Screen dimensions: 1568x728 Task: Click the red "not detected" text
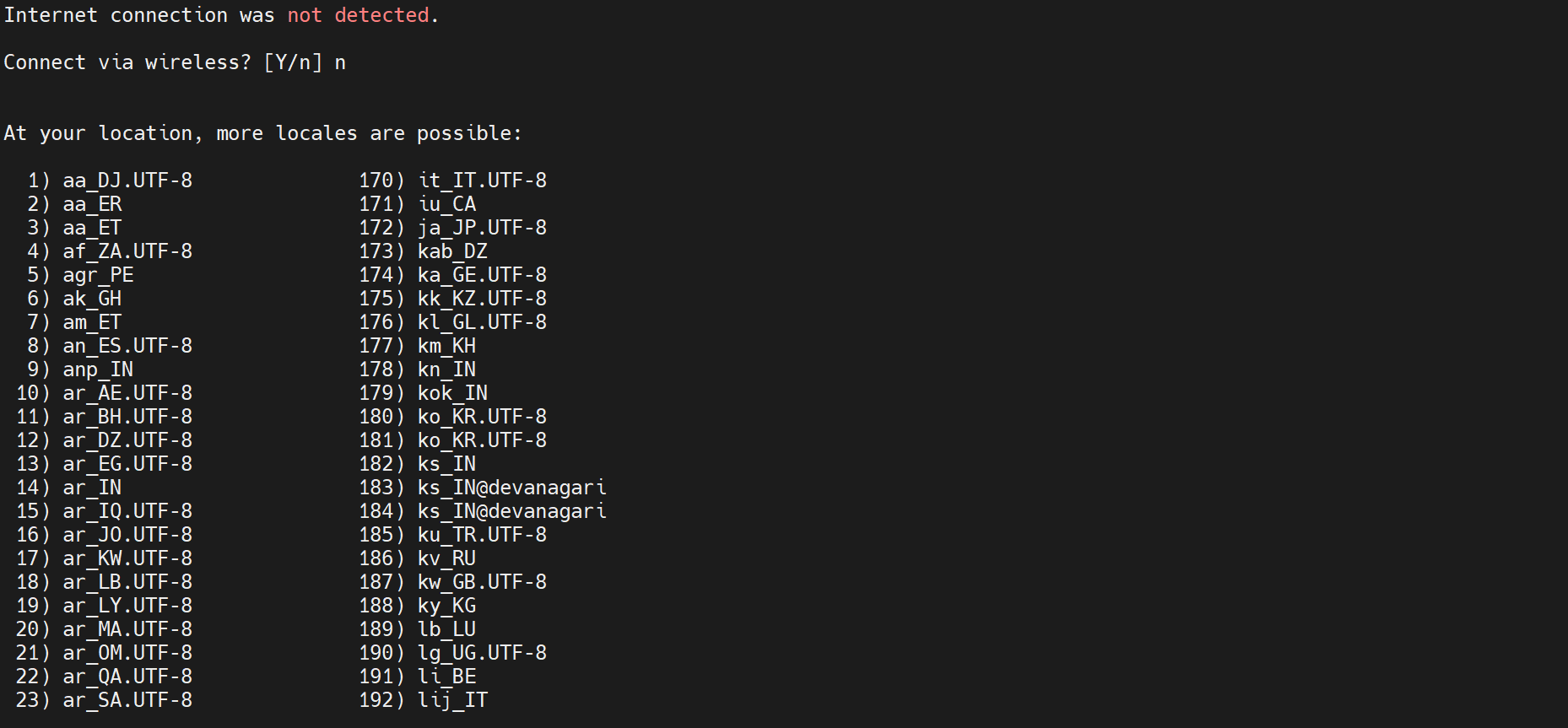click(358, 15)
